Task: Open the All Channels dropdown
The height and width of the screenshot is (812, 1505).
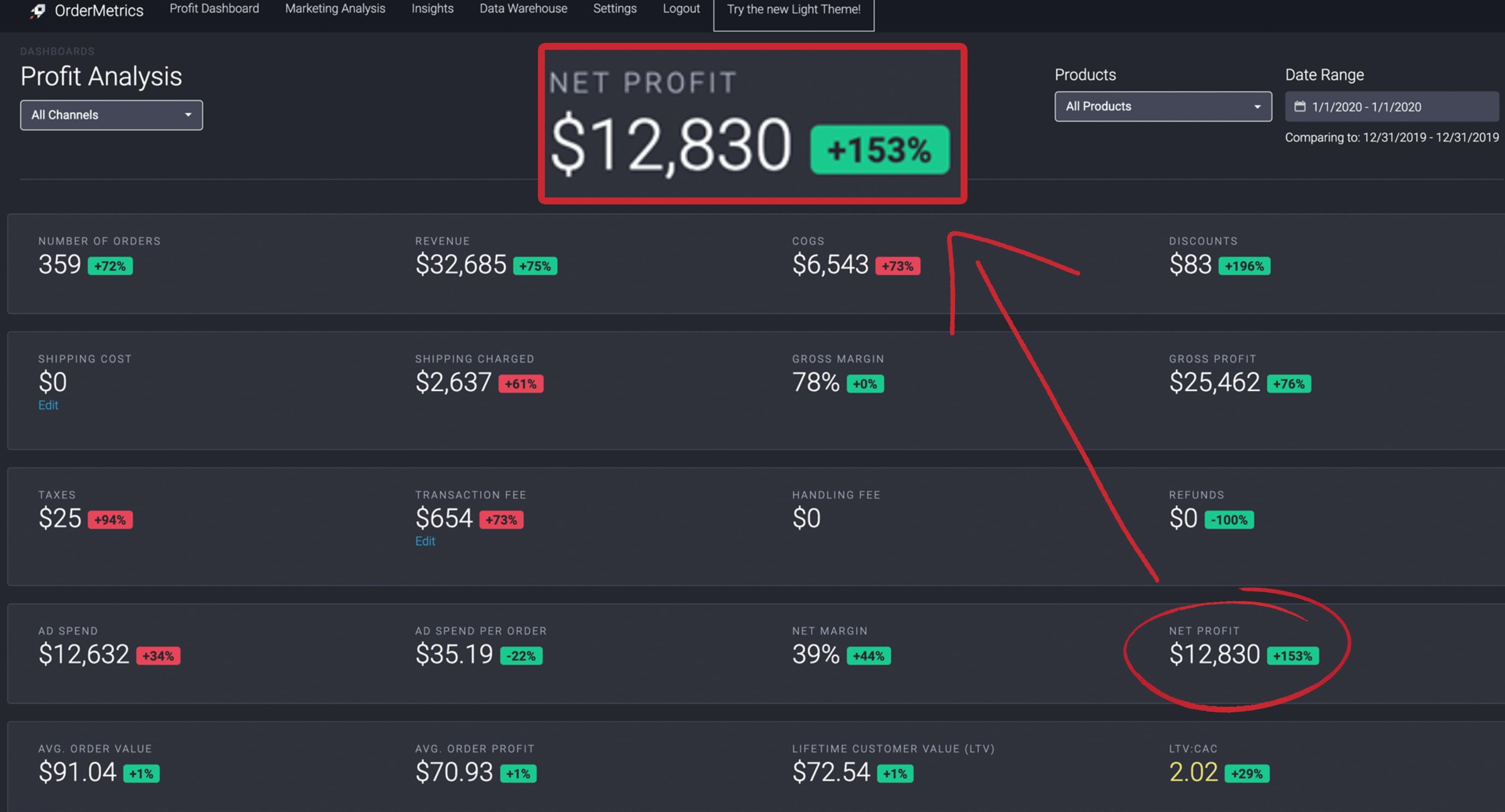Action: [x=112, y=115]
